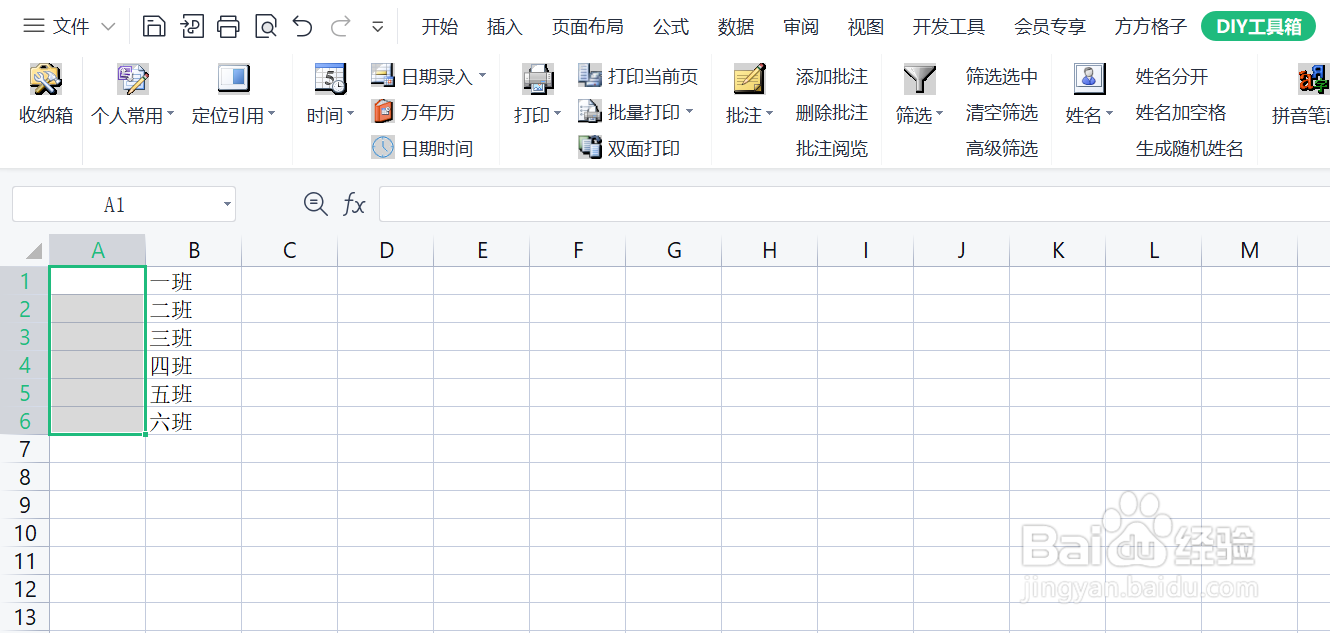Click cell containing 三班
The image size is (1330, 633).
[x=194, y=337]
